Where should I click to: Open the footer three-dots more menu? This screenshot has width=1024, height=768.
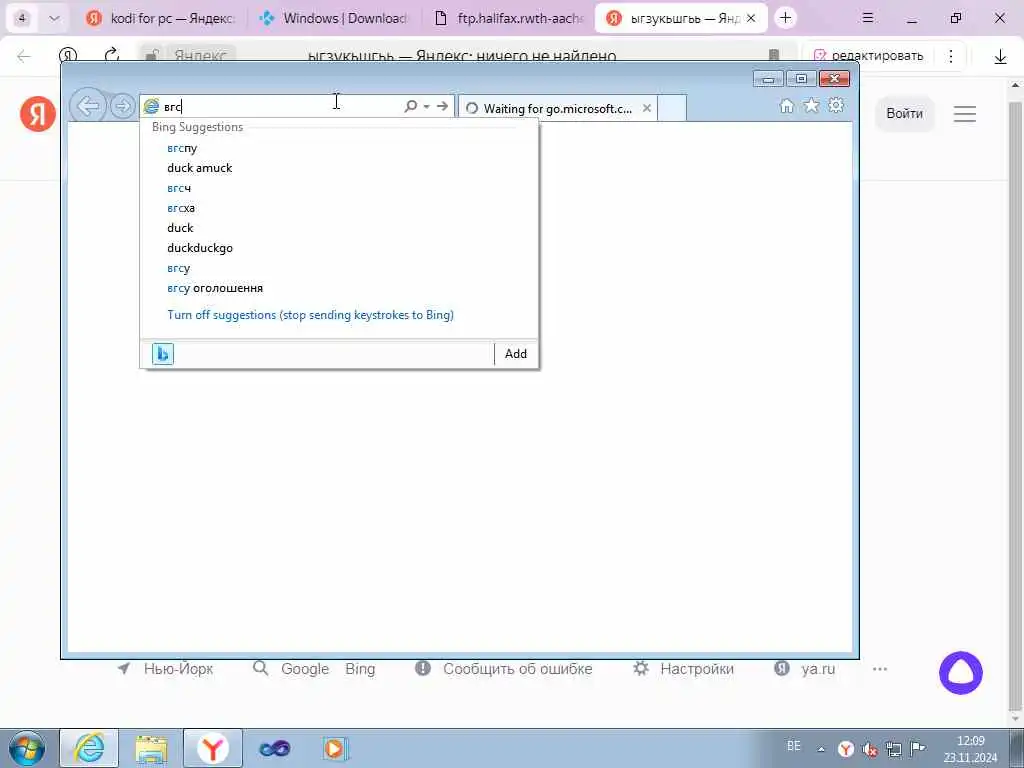pyautogui.click(x=880, y=669)
